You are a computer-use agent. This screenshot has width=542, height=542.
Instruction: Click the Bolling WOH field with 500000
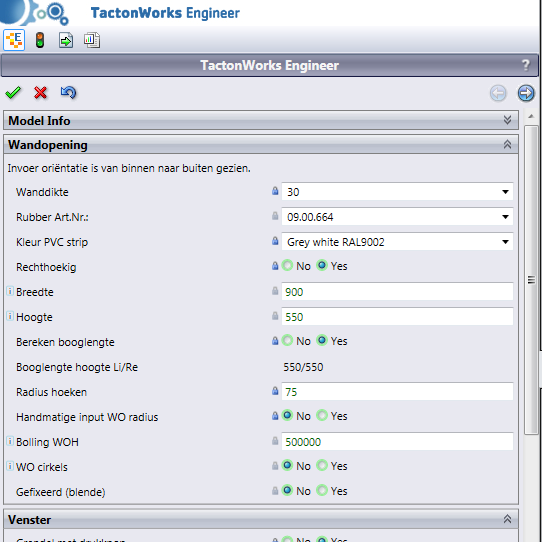(397, 441)
